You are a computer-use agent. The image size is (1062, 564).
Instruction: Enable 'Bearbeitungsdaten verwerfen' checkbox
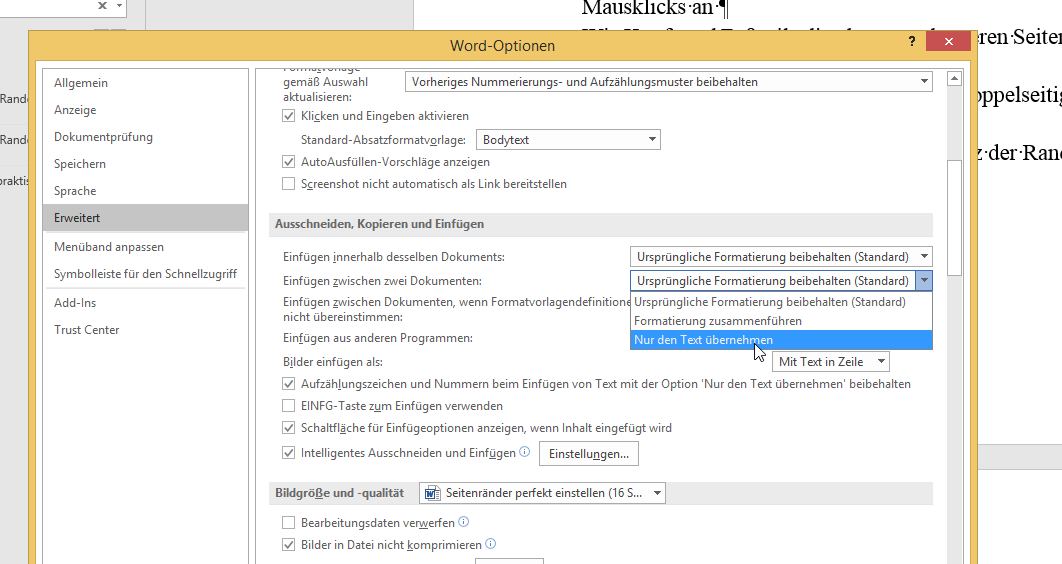pyautogui.click(x=289, y=523)
